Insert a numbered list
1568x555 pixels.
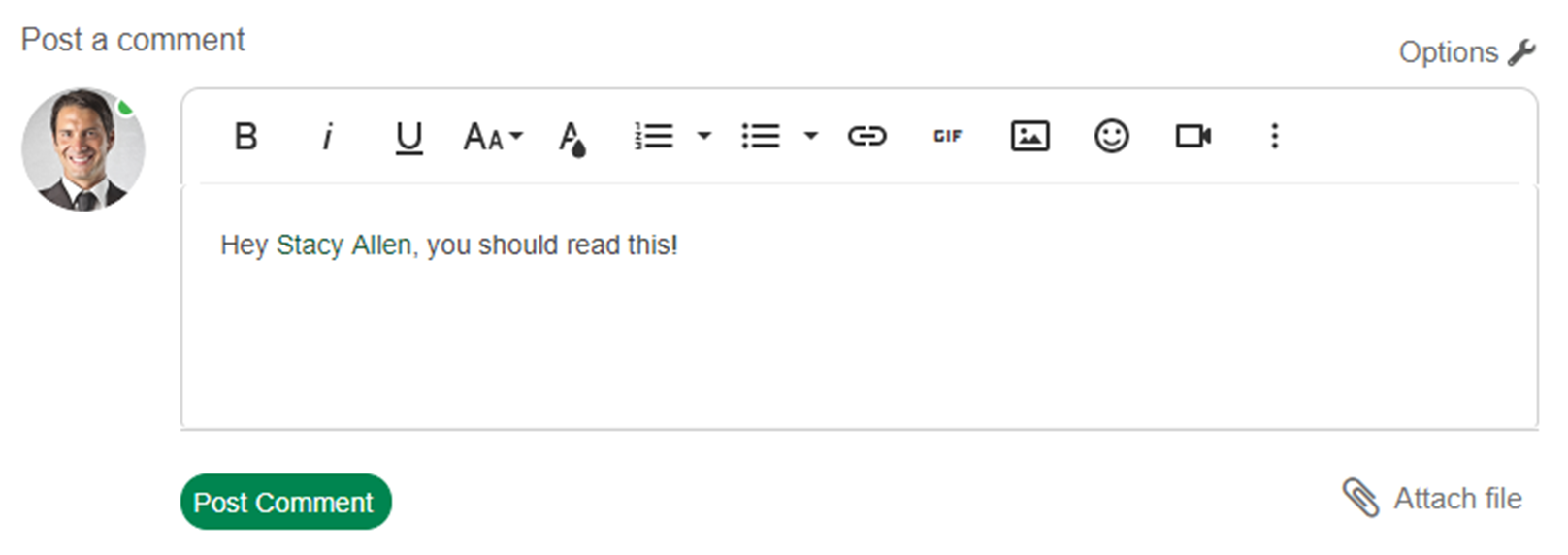click(x=654, y=136)
